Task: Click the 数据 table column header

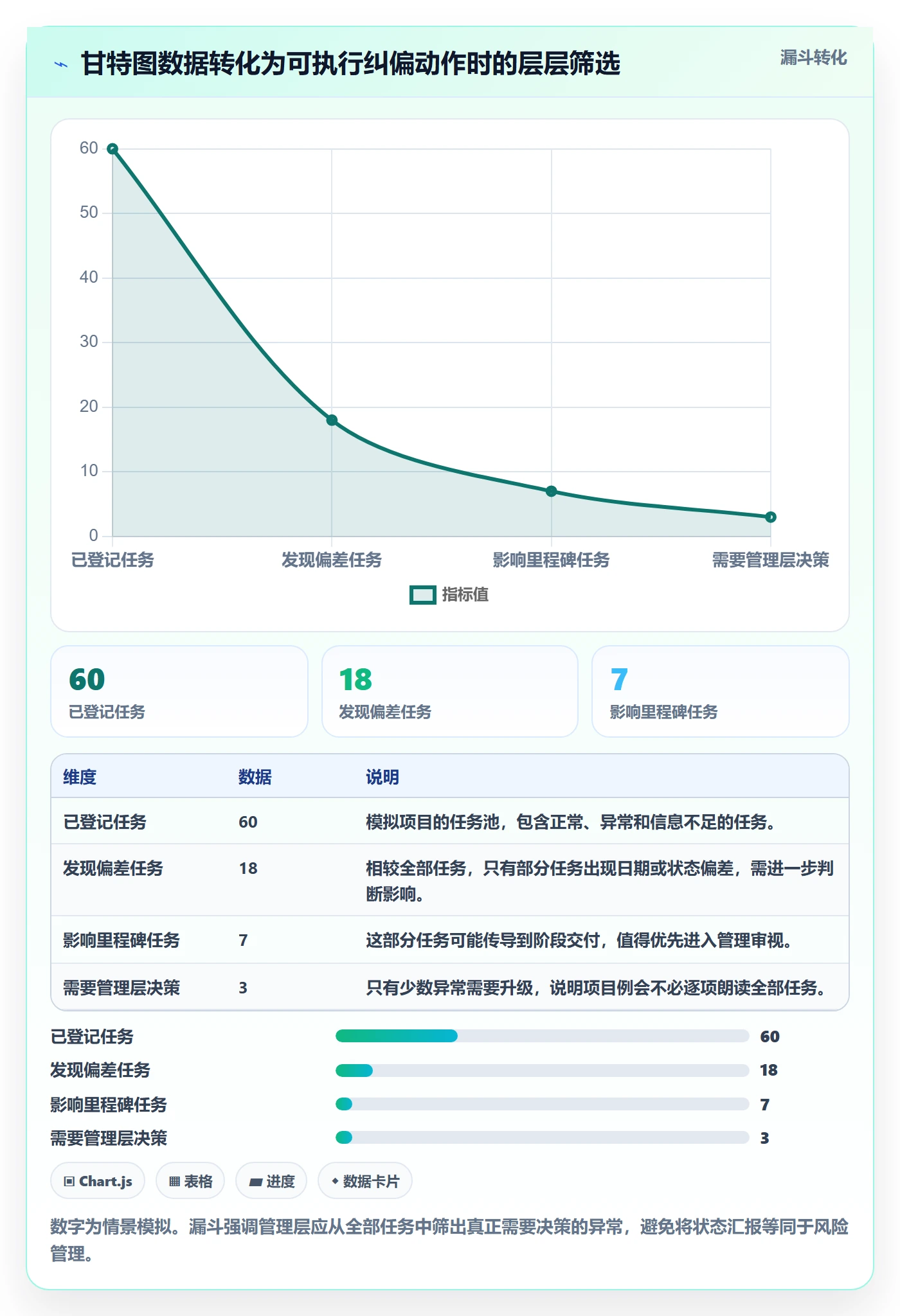Action: point(255,778)
